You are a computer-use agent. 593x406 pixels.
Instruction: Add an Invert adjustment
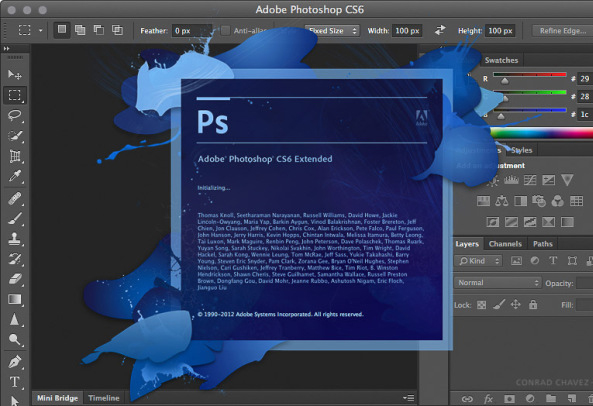point(493,222)
